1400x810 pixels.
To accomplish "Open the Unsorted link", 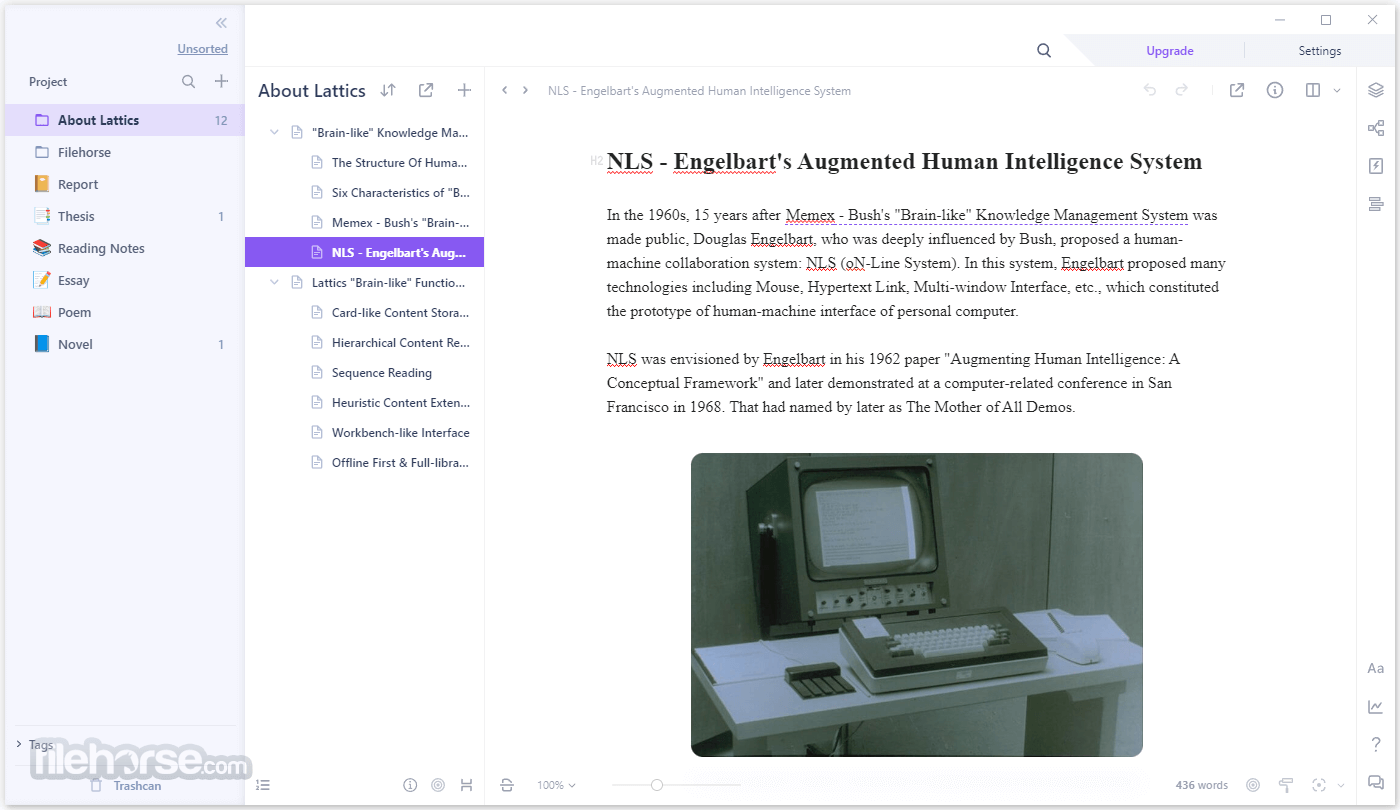I will [x=203, y=49].
